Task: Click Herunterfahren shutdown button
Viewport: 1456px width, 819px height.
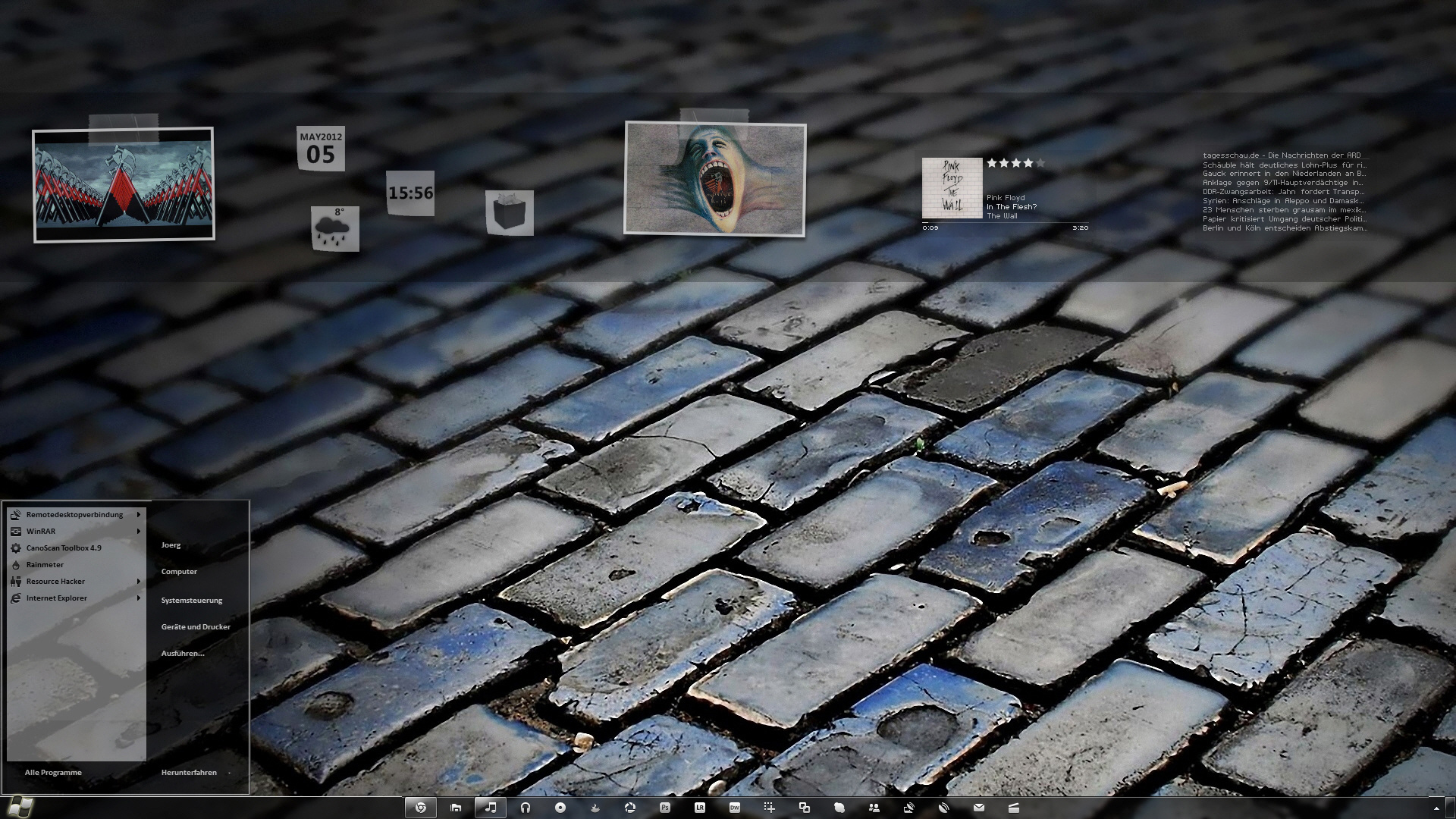Action: pos(189,773)
